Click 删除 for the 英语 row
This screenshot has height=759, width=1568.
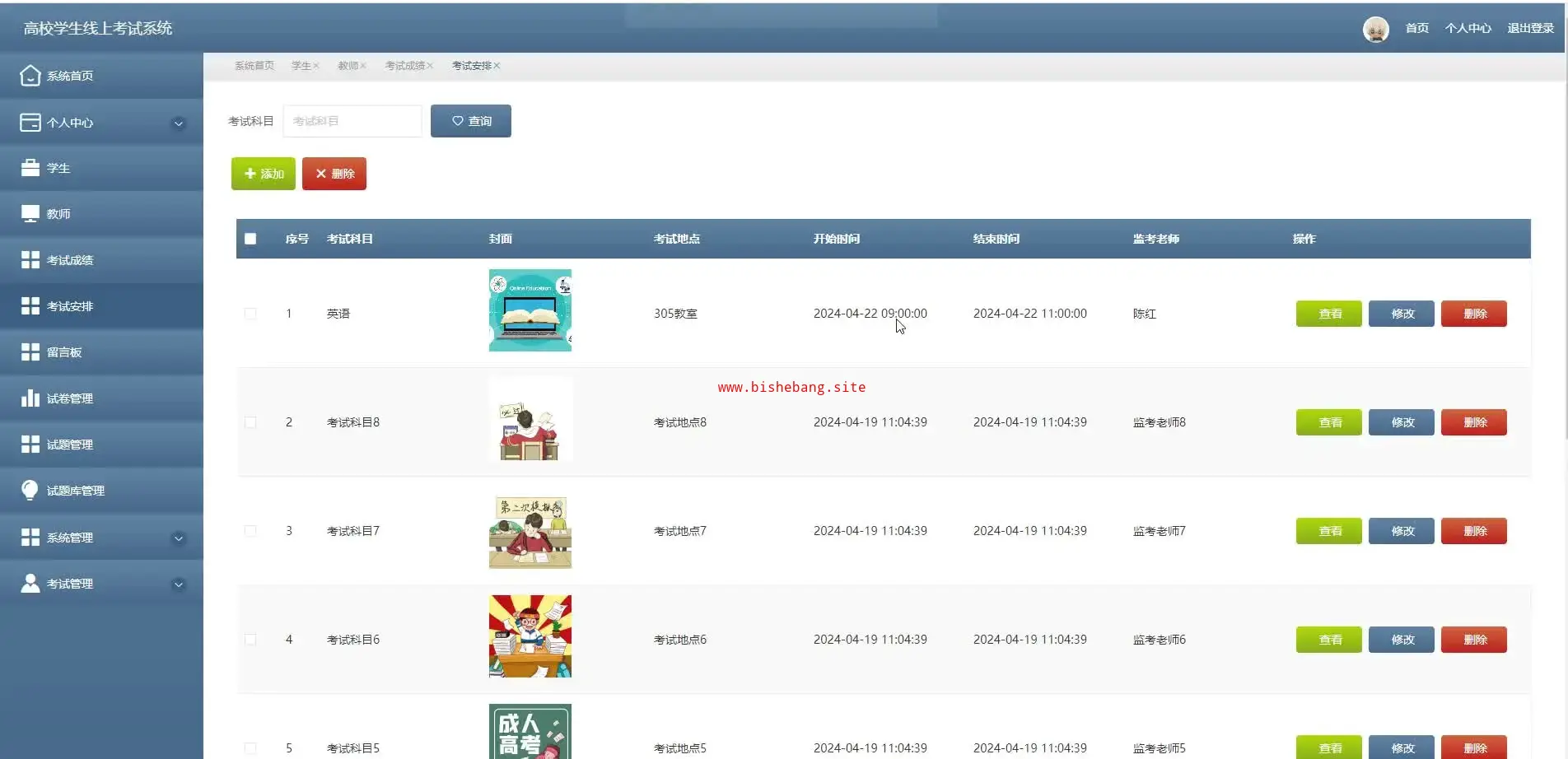[1474, 314]
